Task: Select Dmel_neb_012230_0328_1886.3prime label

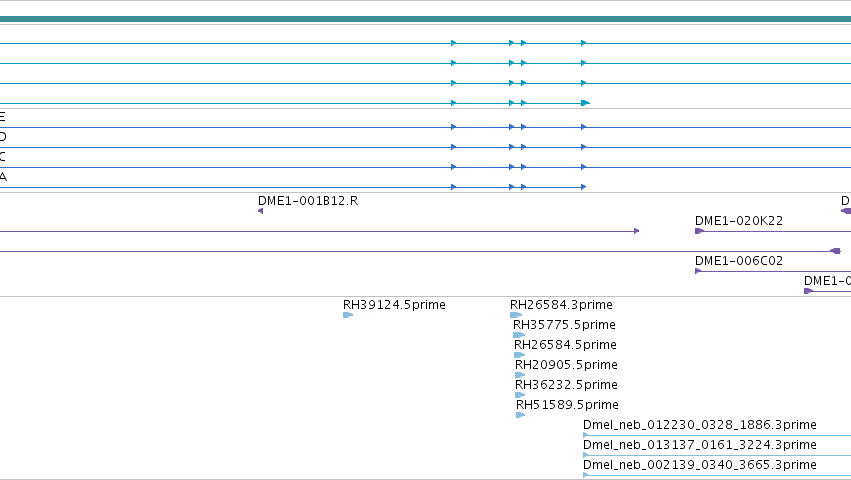Action: tap(700, 425)
